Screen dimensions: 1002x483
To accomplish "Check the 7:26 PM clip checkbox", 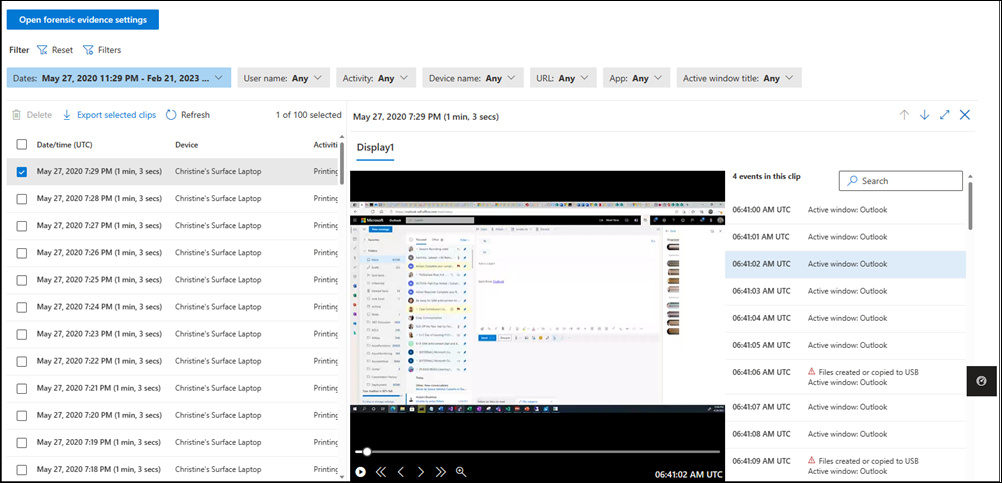I will pyautogui.click(x=22, y=253).
